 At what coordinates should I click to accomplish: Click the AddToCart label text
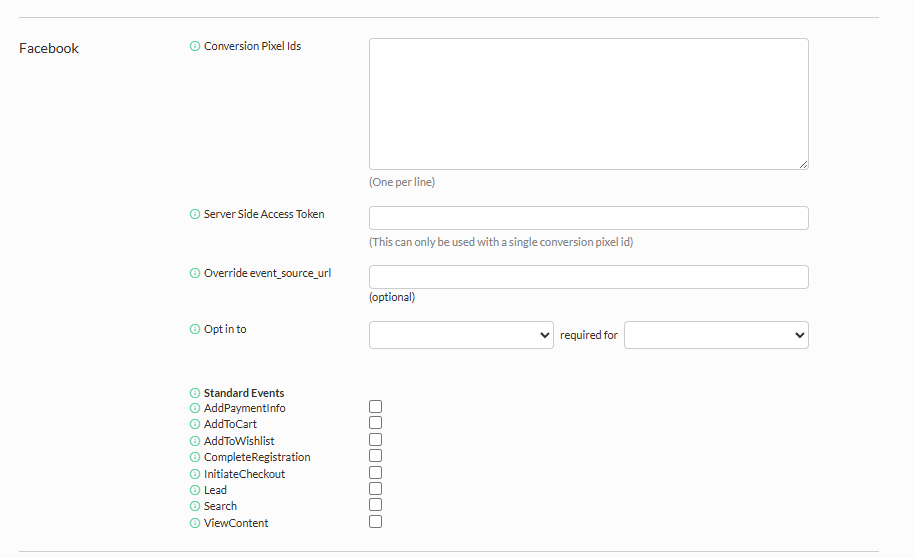pyautogui.click(x=230, y=424)
